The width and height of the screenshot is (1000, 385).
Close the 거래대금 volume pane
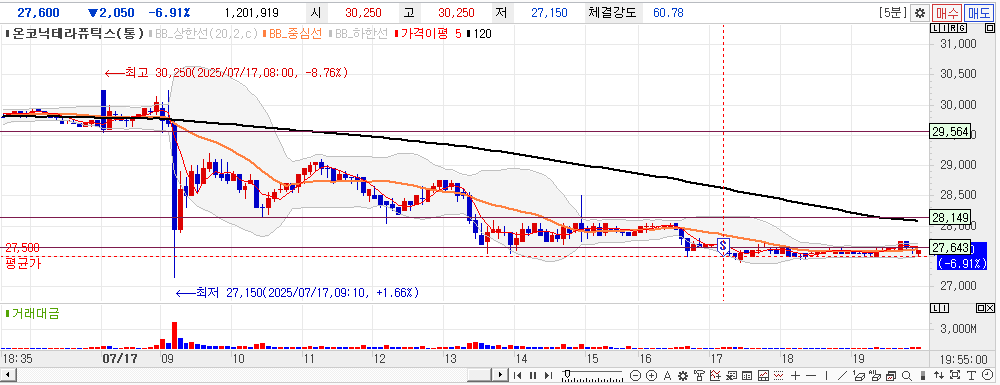coord(990,309)
